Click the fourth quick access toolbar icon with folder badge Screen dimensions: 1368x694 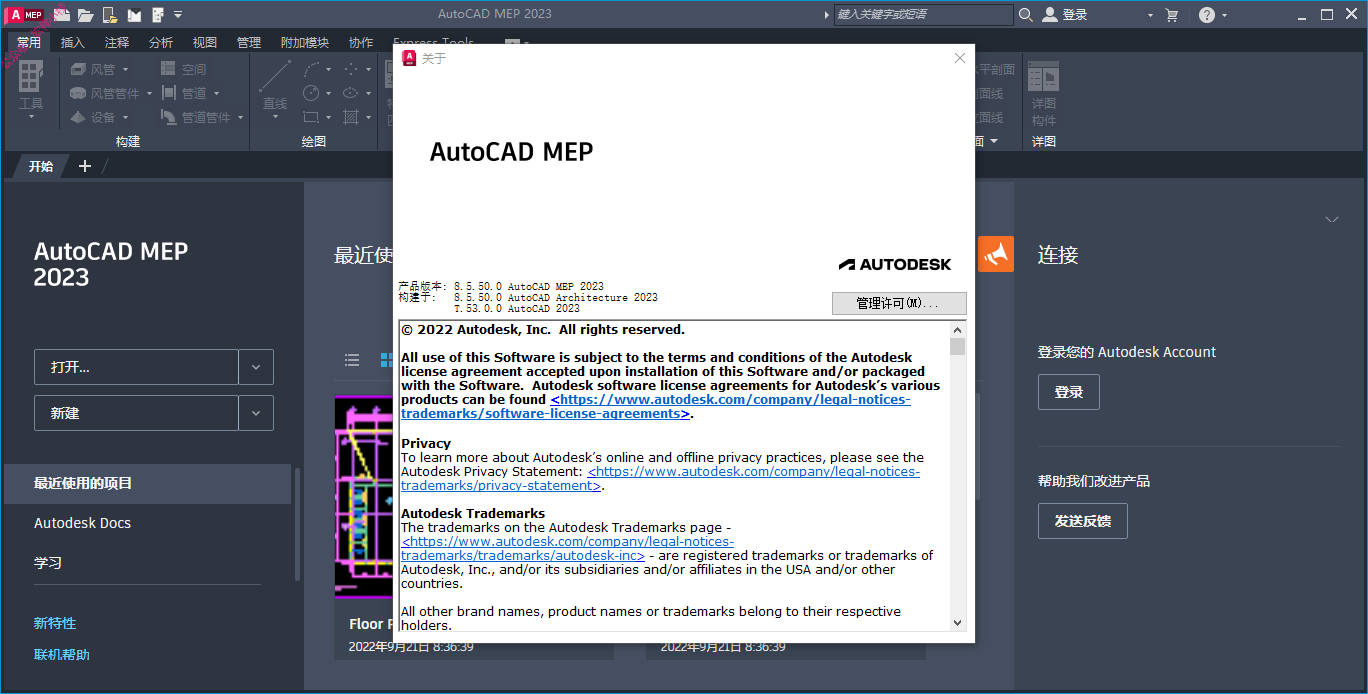[110, 14]
